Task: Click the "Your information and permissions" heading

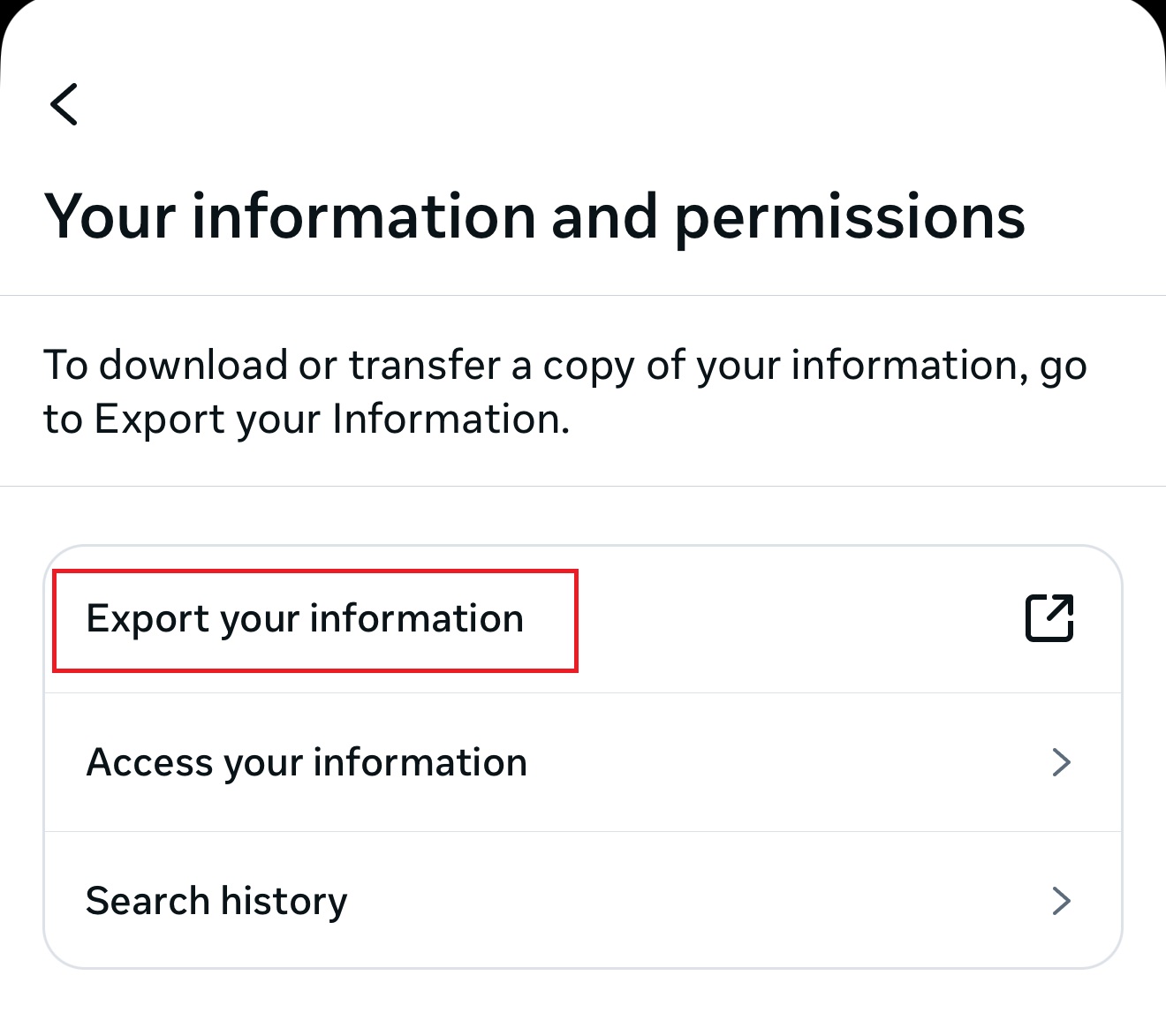Action: point(534,216)
